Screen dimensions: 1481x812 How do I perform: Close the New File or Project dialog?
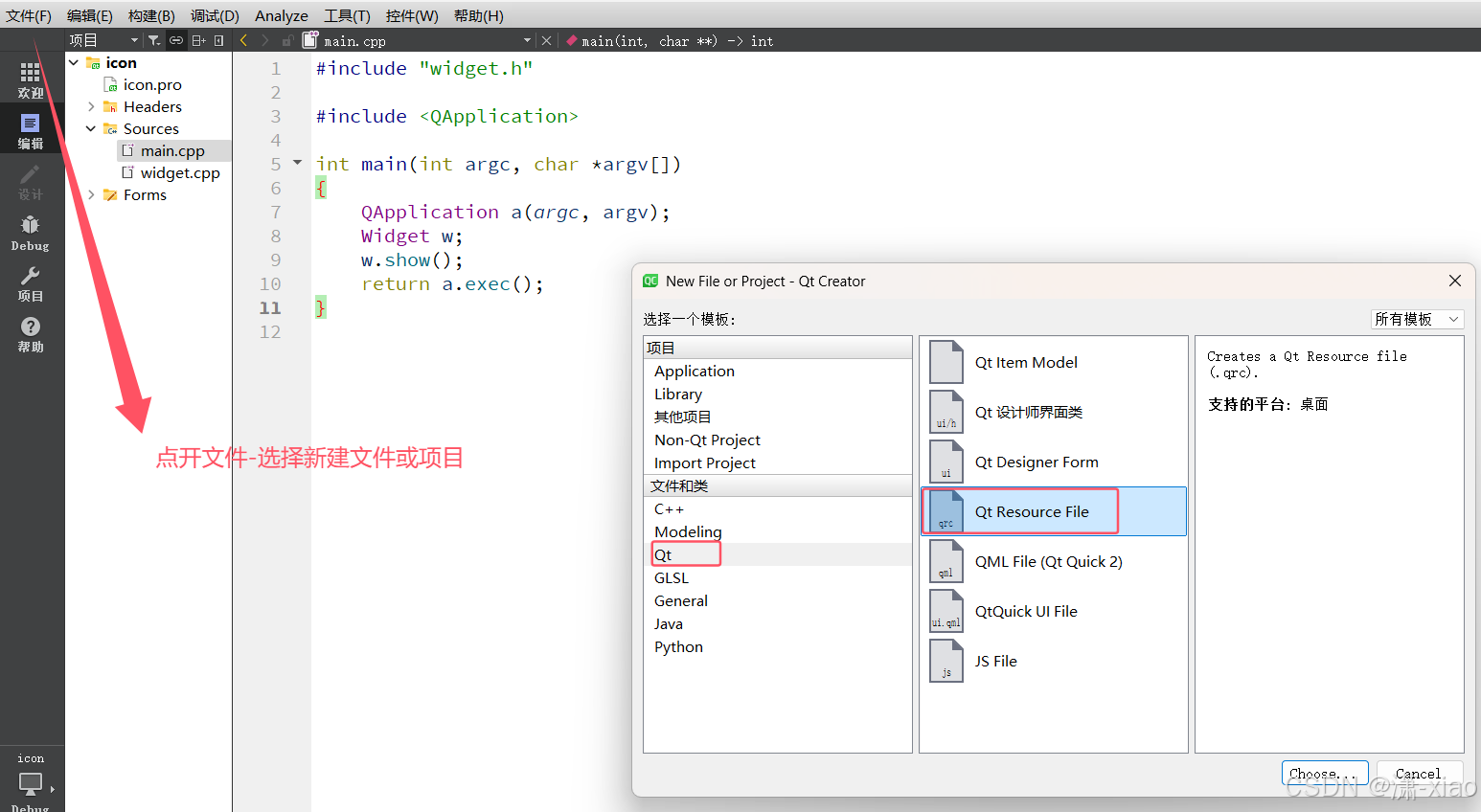[1455, 281]
